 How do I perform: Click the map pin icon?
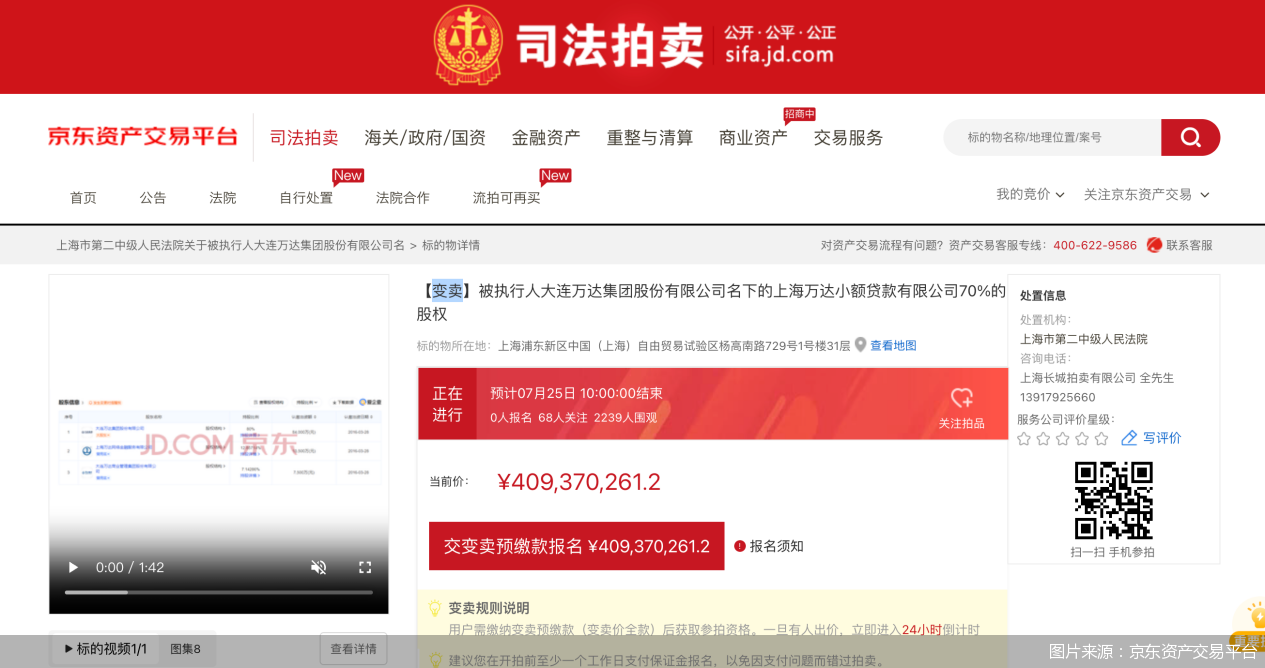(860, 345)
